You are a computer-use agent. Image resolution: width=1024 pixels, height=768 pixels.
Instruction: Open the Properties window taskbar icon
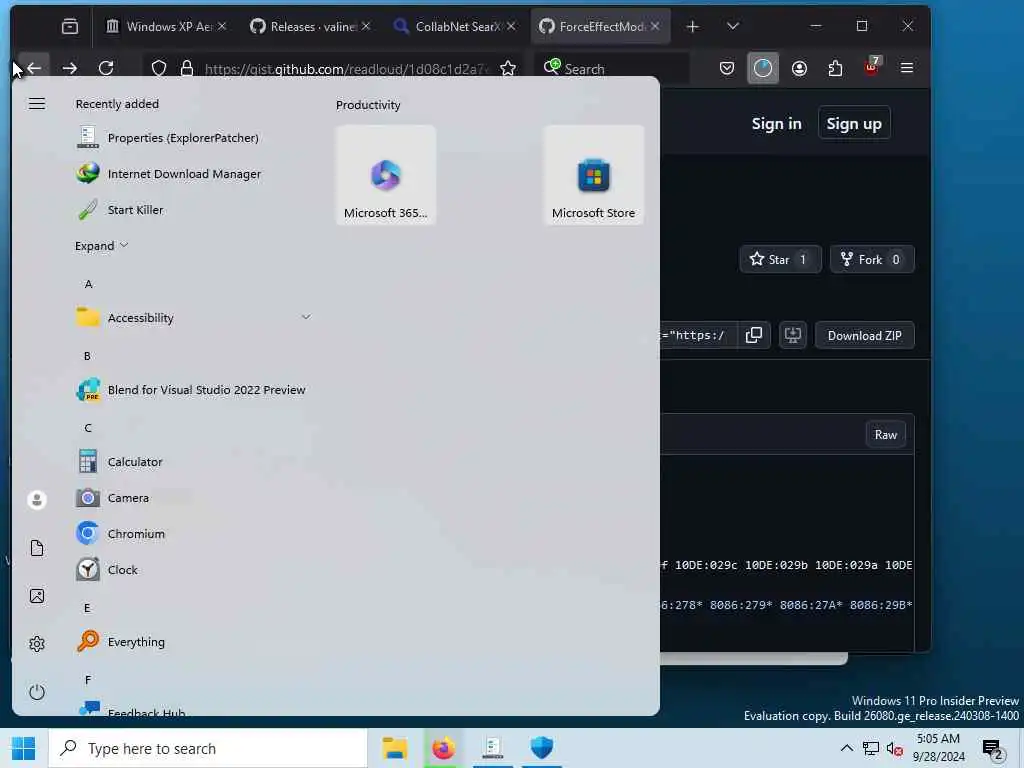[492, 748]
